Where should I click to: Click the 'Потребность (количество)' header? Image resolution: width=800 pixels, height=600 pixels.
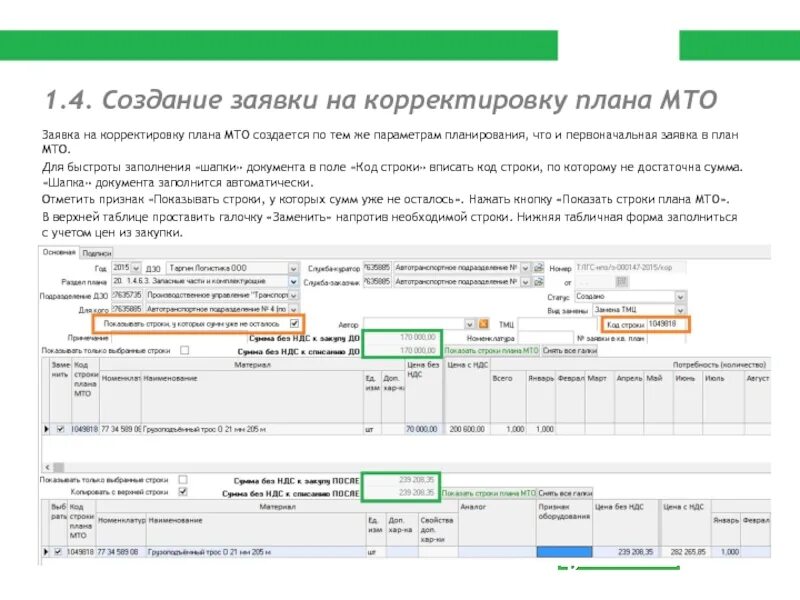[719, 364]
